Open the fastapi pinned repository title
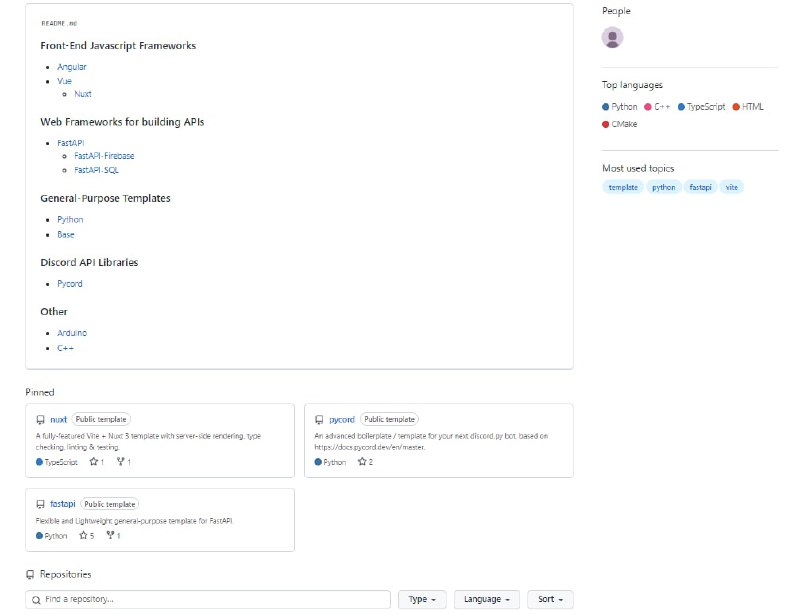Viewport: 800px width, 614px height. [63, 504]
